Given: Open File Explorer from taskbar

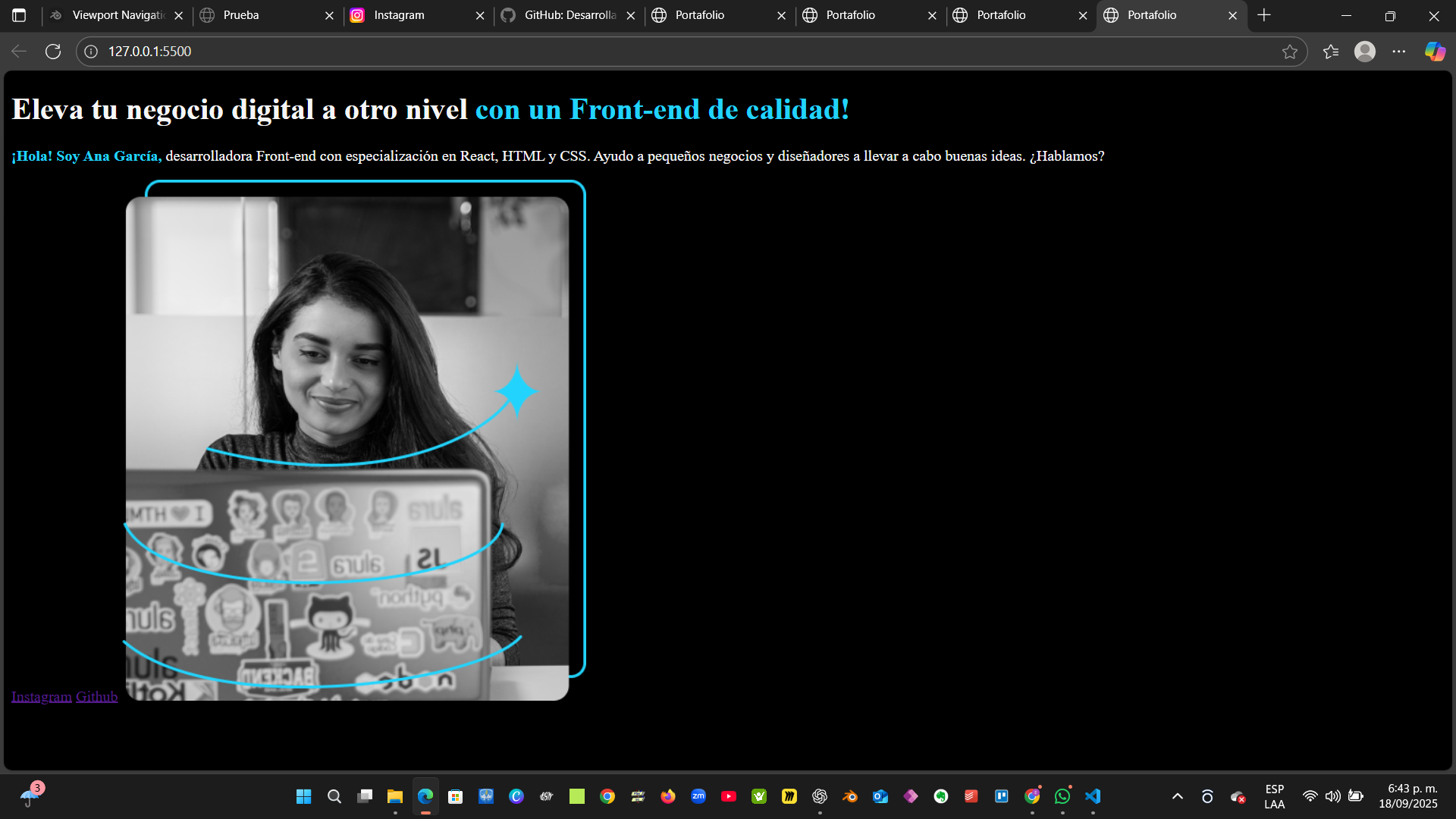Looking at the screenshot, I should 395,796.
